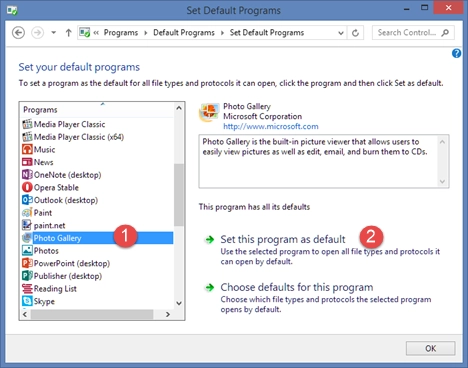Choose defaults for this program
The height and width of the screenshot is (368, 468).
click(x=297, y=287)
